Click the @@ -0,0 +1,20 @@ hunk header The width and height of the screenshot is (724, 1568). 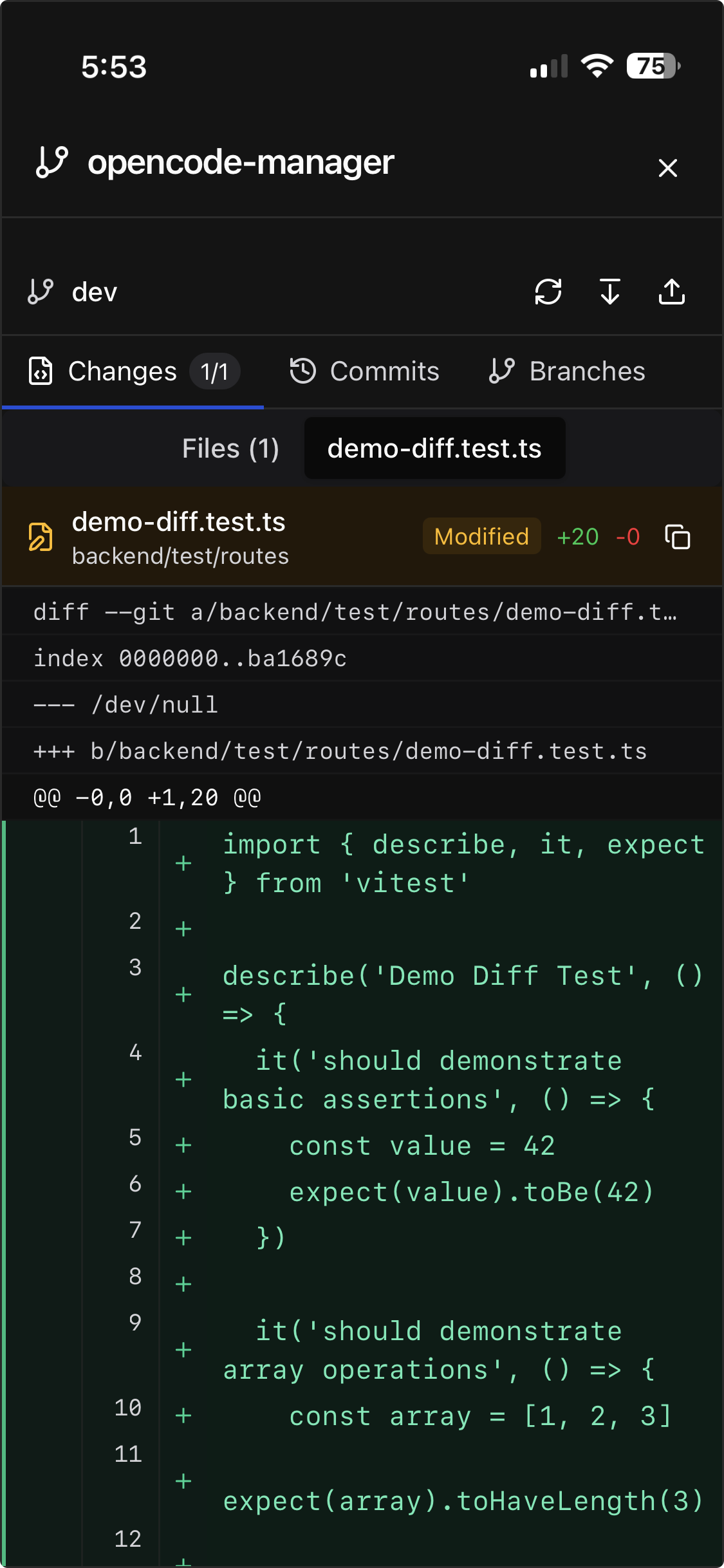pos(147,798)
